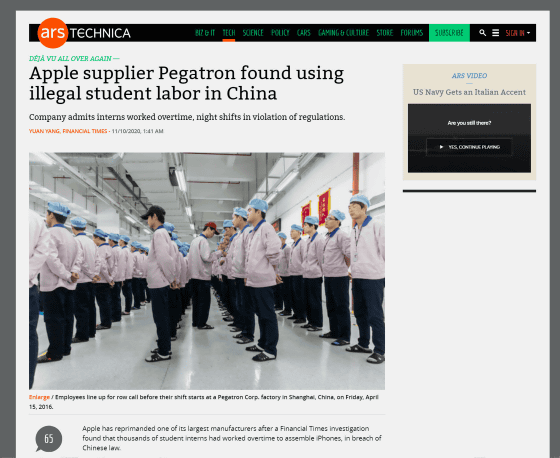Viewport: 560px width, 458px height.
Task: Visit the Store link
Action: [385, 33]
